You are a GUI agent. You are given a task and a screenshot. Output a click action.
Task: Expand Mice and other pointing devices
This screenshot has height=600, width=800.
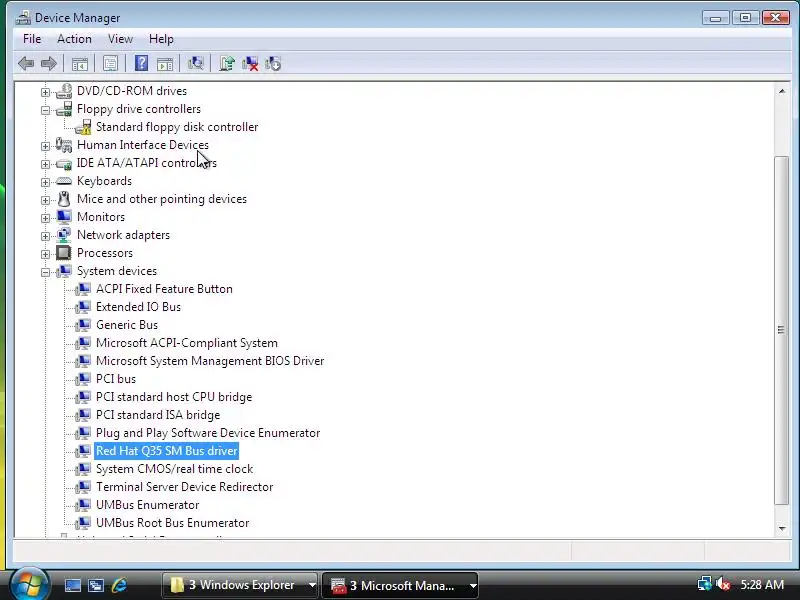point(45,200)
